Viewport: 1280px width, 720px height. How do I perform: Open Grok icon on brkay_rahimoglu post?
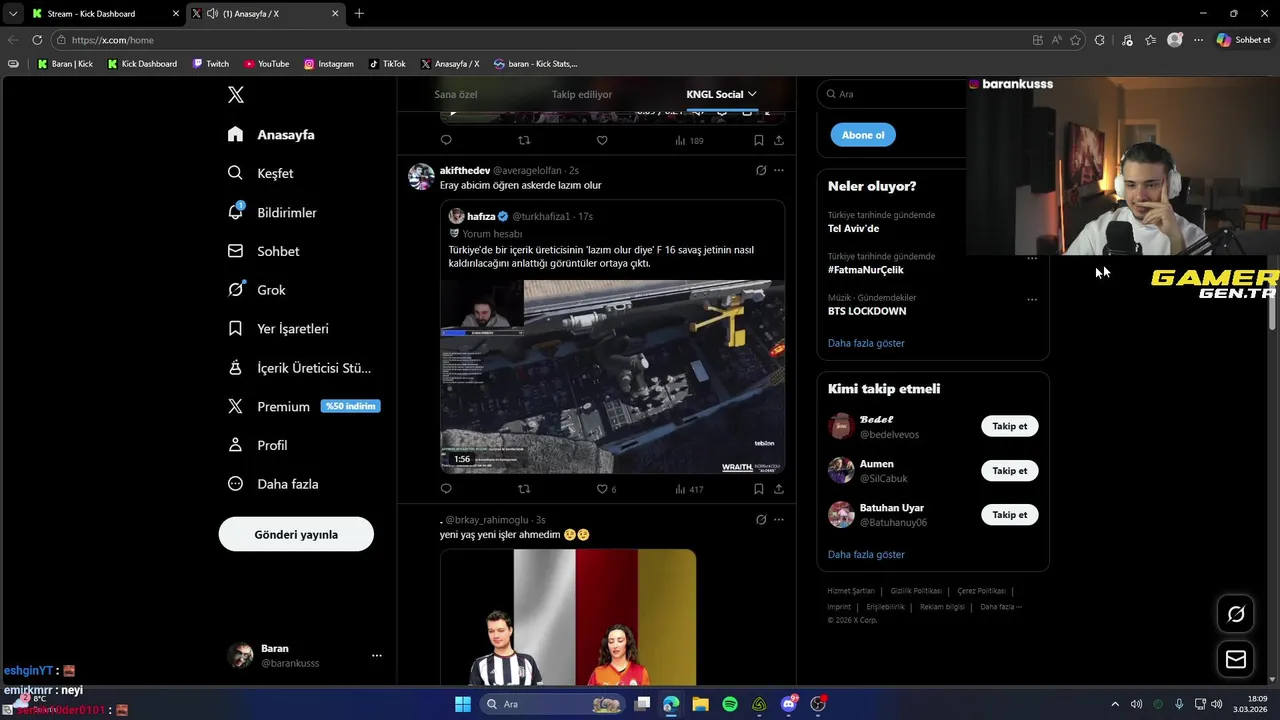pos(761,519)
